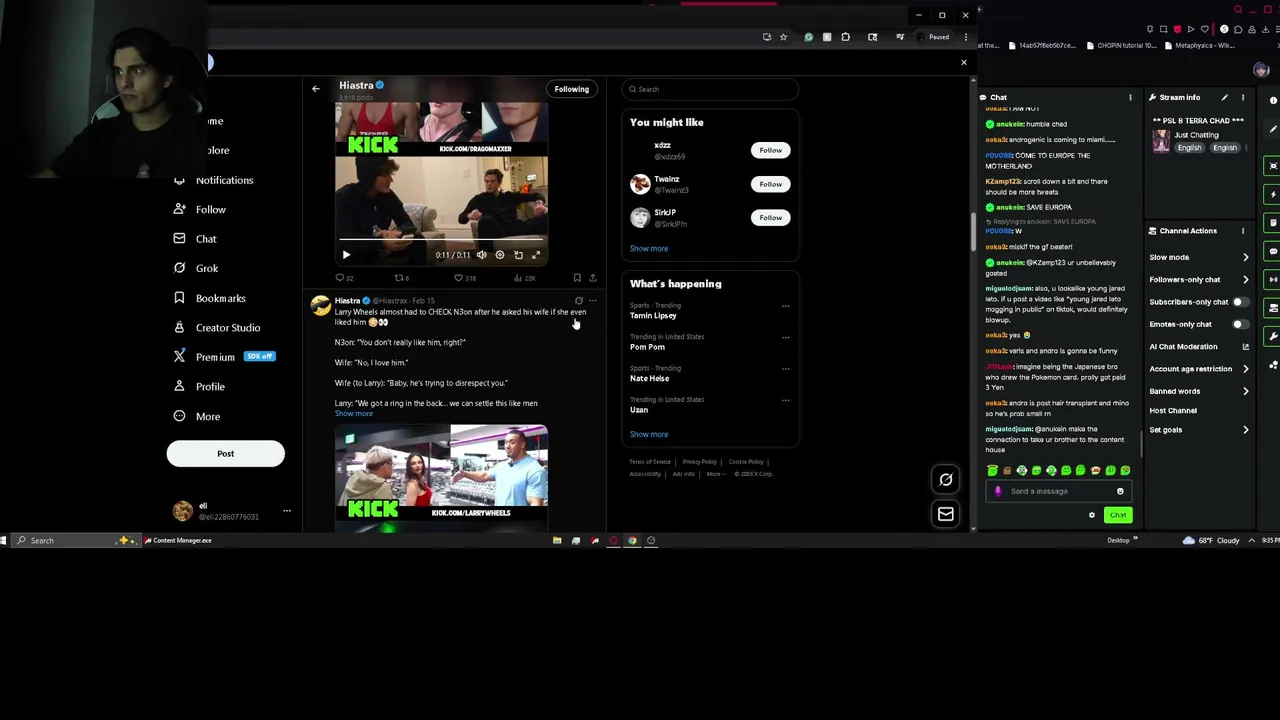1280x720 pixels.
Task: Open AI Chat Moderation external link
Action: (x=1245, y=347)
